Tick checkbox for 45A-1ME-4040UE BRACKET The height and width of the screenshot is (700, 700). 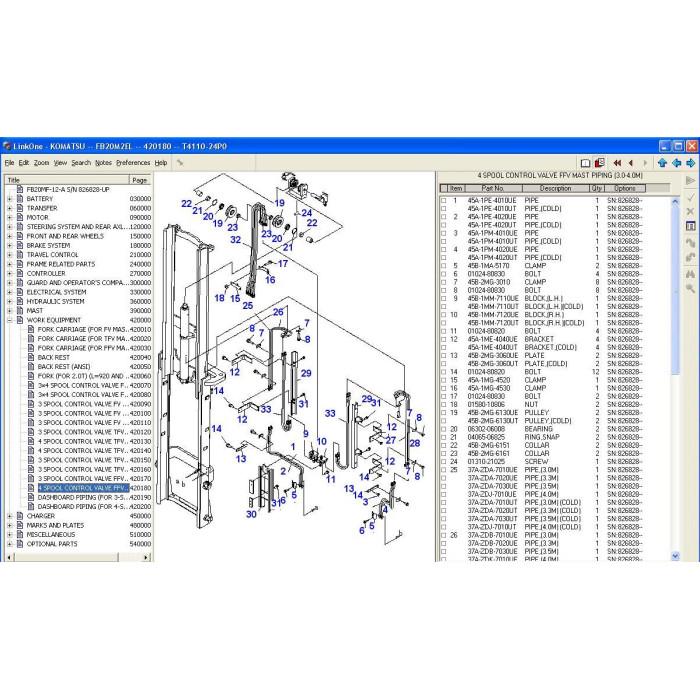[x=443, y=340]
